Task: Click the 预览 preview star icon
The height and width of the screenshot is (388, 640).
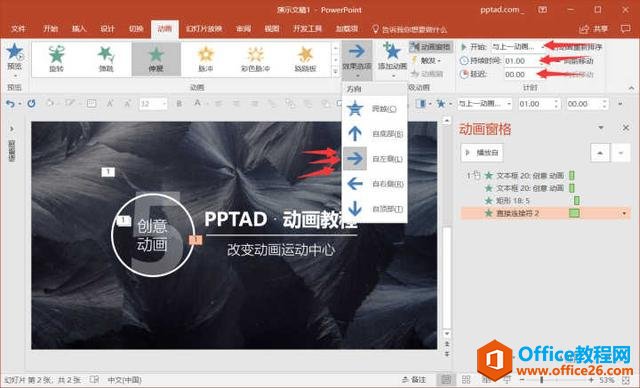Action: pyautogui.click(x=14, y=52)
